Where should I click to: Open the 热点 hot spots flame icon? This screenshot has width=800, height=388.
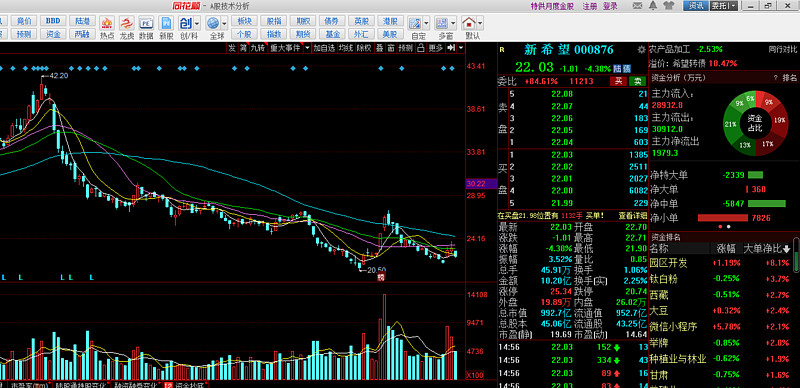(107, 23)
